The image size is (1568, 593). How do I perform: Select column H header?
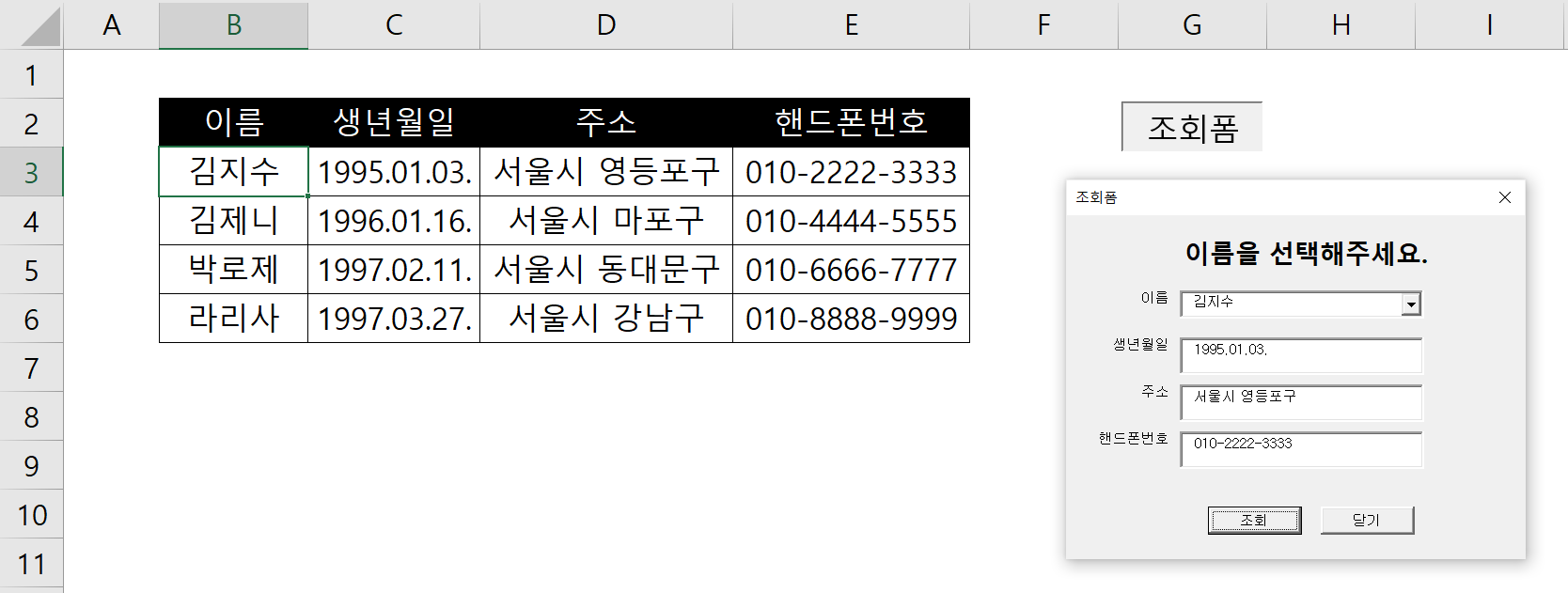point(1341,25)
